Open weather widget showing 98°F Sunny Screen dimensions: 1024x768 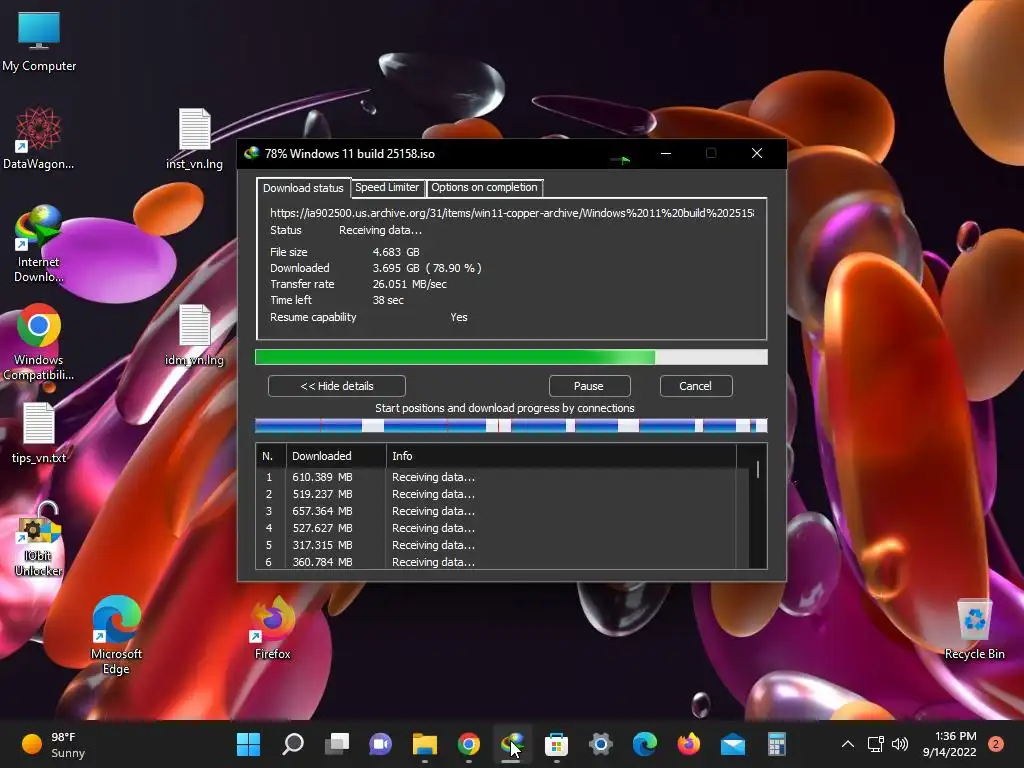coord(54,744)
